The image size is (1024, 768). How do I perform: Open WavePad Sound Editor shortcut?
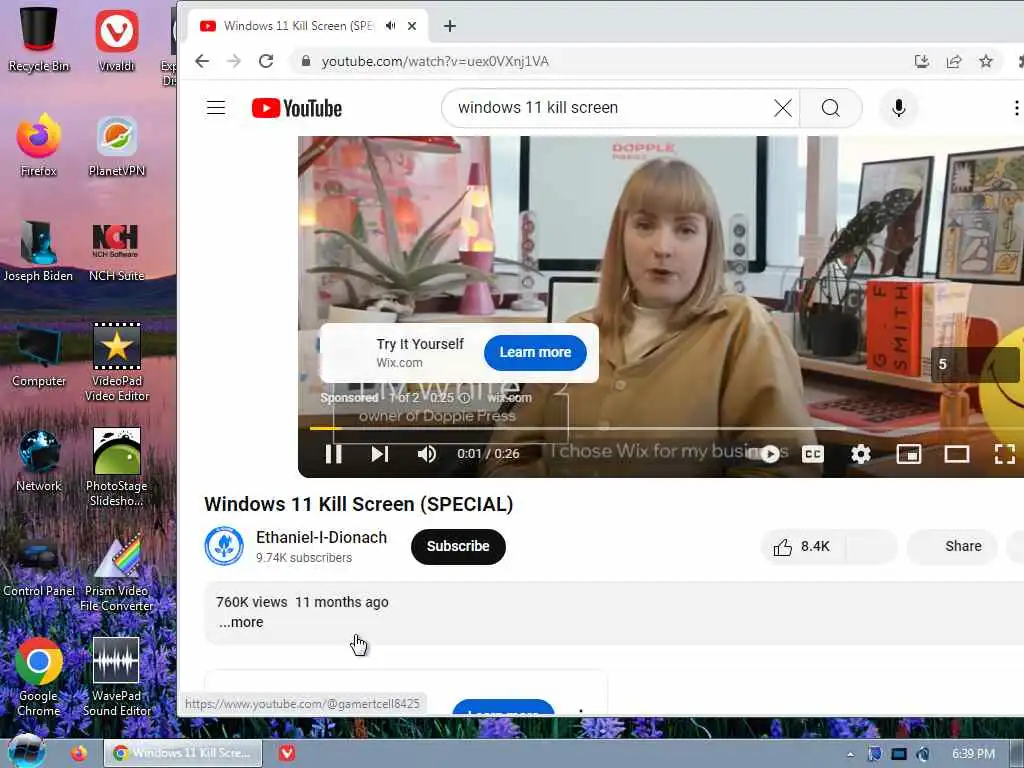click(x=116, y=677)
